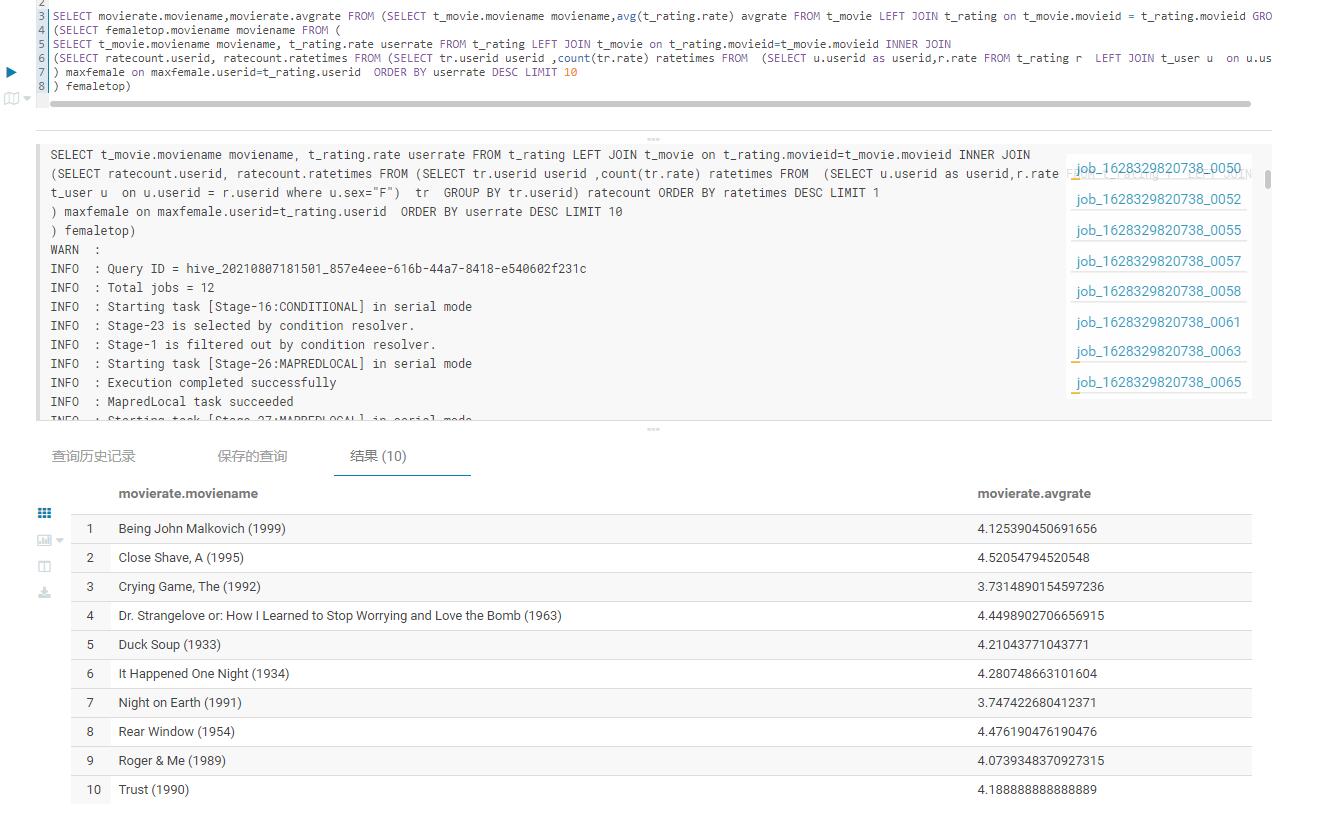The image size is (1318, 823).
Task: Open the 保存的查询 tab
Action: (252, 456)
